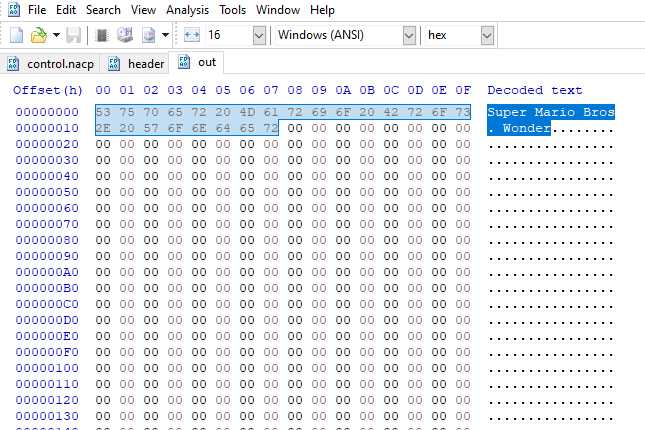Open the hex offset base dropdown

click(x=487, y=35)
